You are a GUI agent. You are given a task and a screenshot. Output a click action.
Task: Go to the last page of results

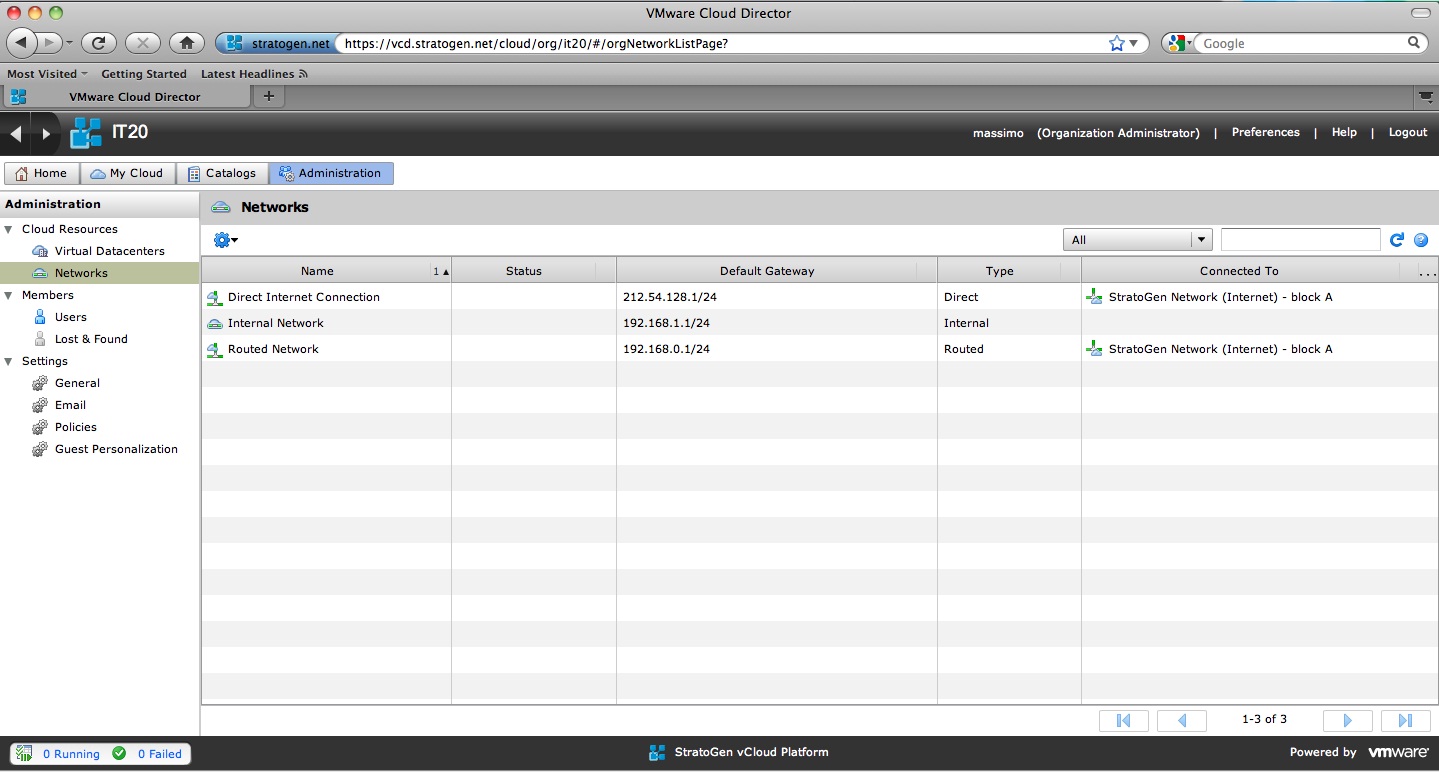1405,720
